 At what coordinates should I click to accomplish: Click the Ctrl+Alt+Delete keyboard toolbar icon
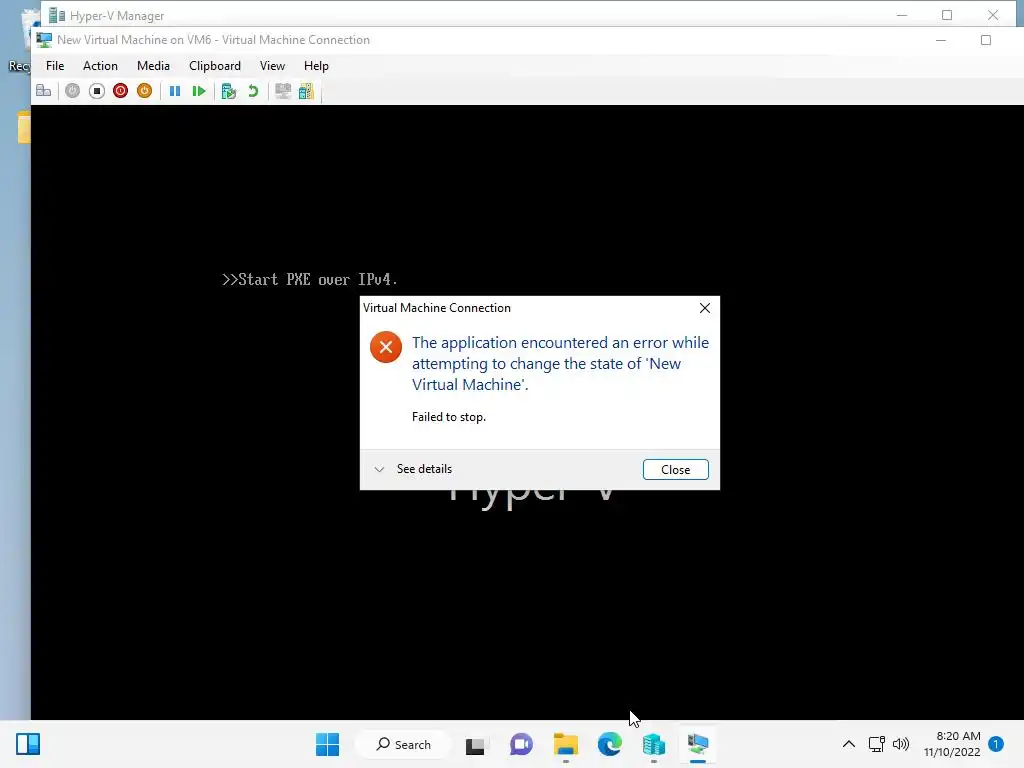tap(44, 91)
